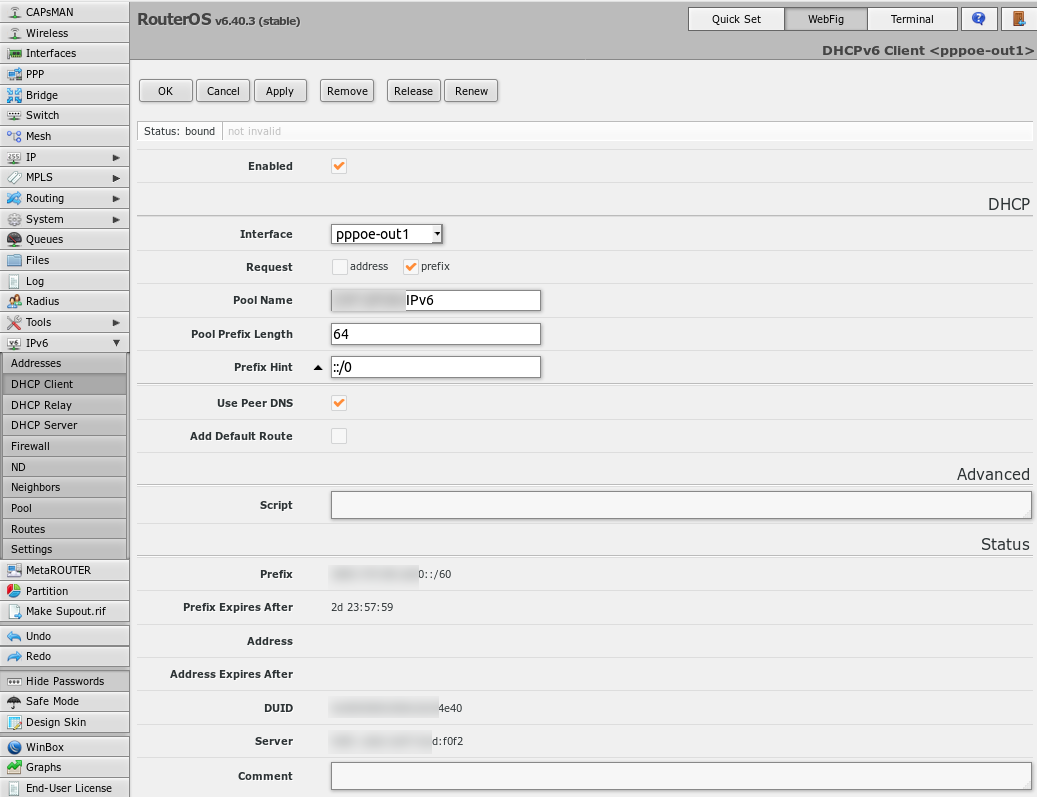Click the Cancel button
1037x797 pixels.
[223, 91]
